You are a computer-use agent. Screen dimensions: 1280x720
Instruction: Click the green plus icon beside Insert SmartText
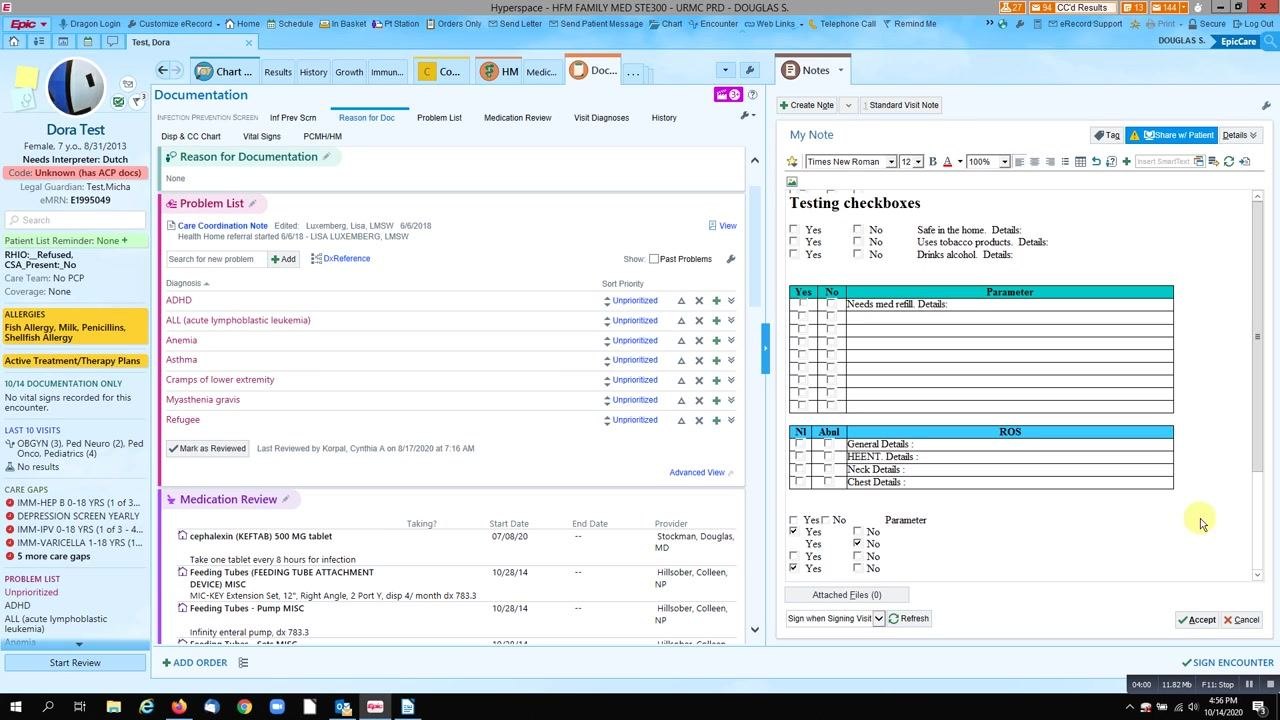point(1126,162)
